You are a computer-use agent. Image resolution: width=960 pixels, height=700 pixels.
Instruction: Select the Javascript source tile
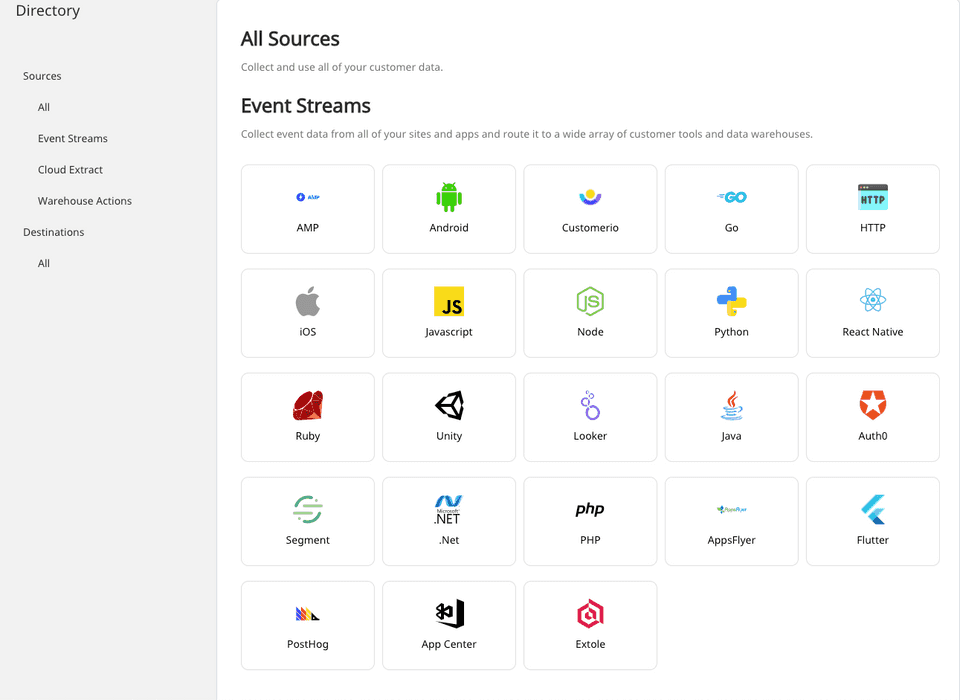pos(448,313)
